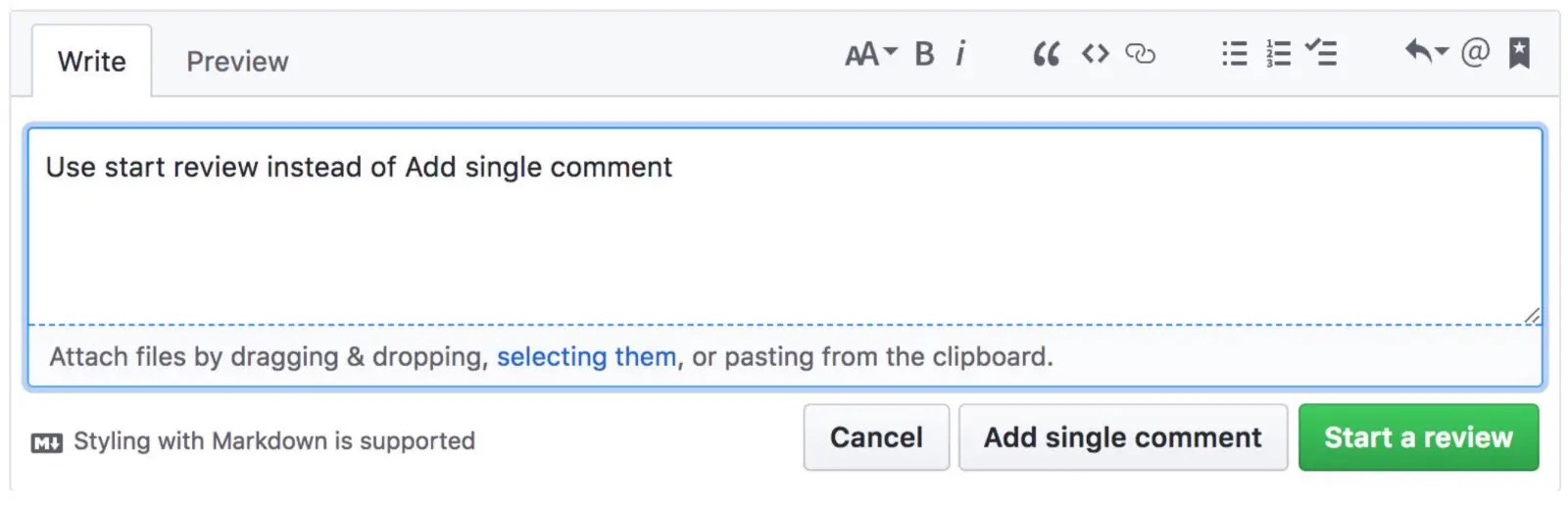1568x514 pixels.
Task: Focus the comment text area
Action: coord(784,235)
